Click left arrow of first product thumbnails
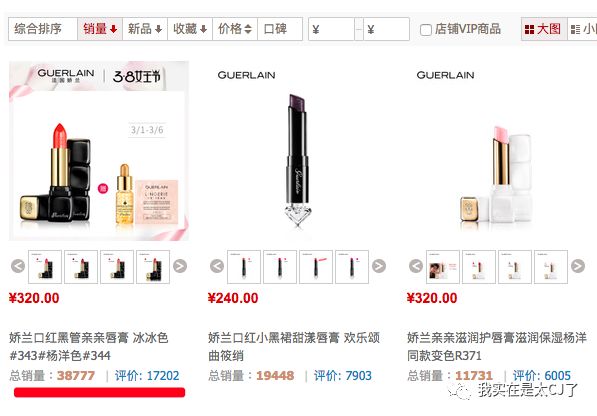Screen dimensions: 597x416 18,266
